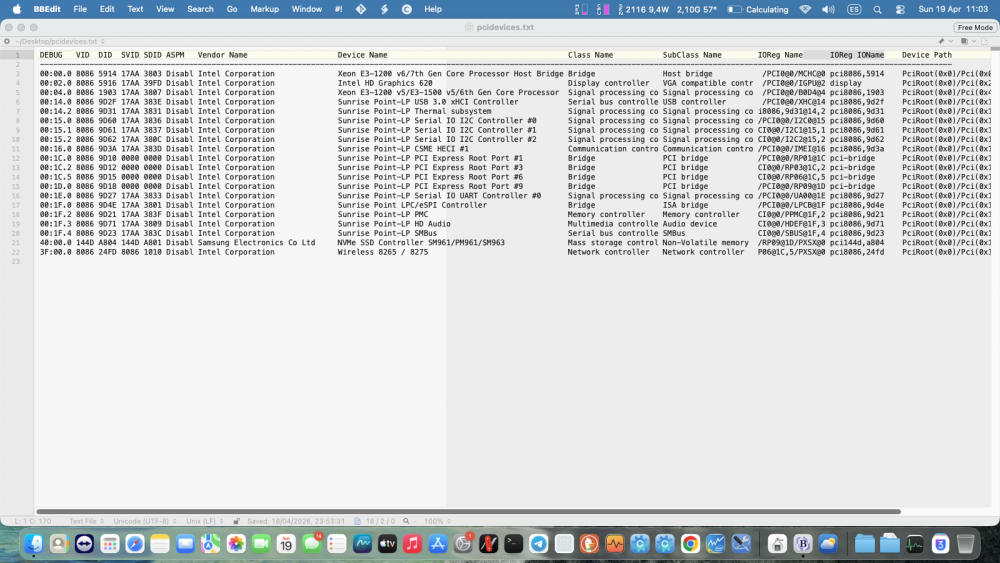Viewport: 1000px width, 563px height.
Task: Open Control Center in menu bar
Action: pos(900,9)
